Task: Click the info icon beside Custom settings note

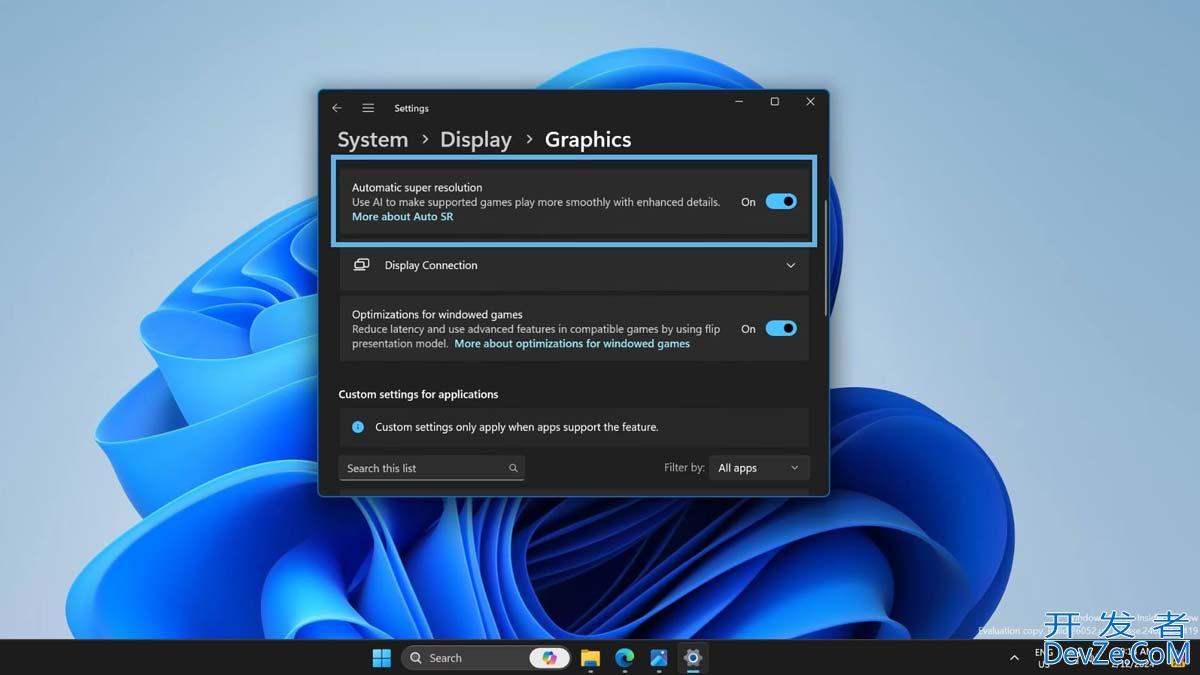Action: click(358, 427)
